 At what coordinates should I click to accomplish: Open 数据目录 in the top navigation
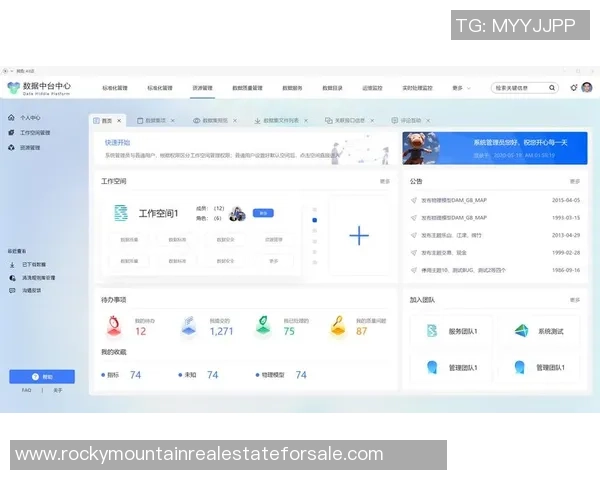(332, 88)
